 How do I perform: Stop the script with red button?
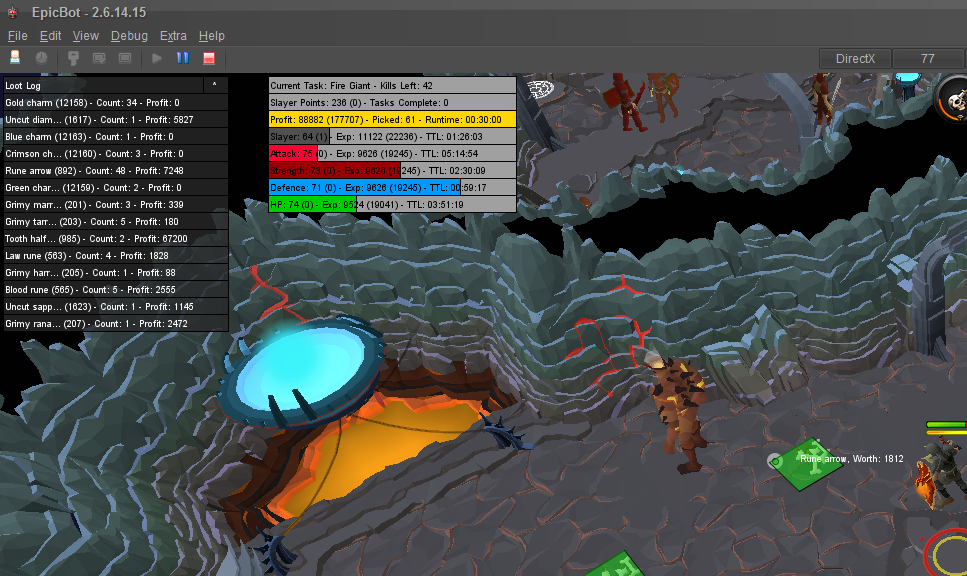click(209, 58)
